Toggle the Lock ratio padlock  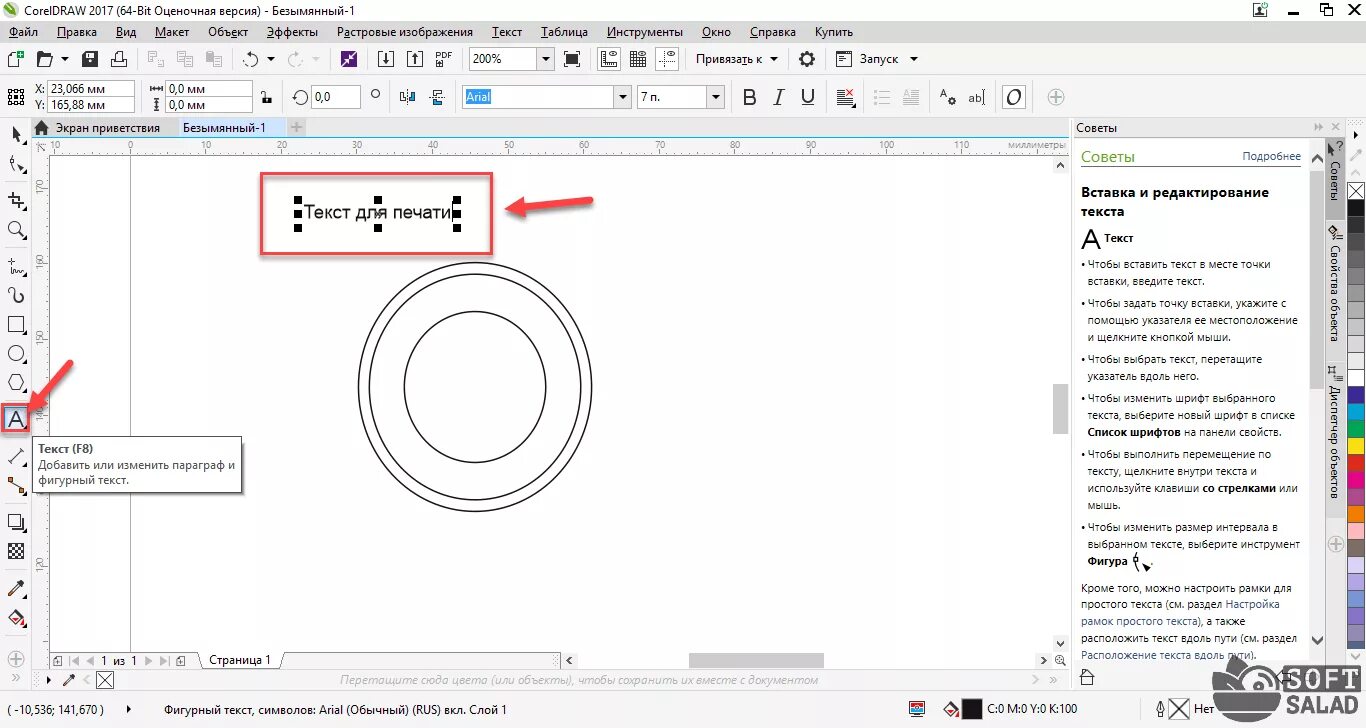(x=265, y=97)
